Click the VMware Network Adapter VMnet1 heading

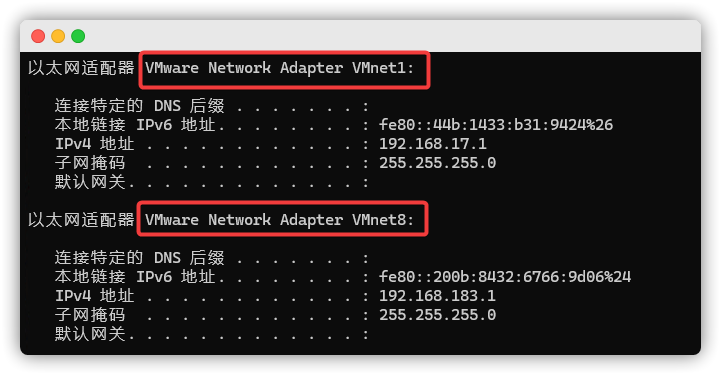coord(280,68)
